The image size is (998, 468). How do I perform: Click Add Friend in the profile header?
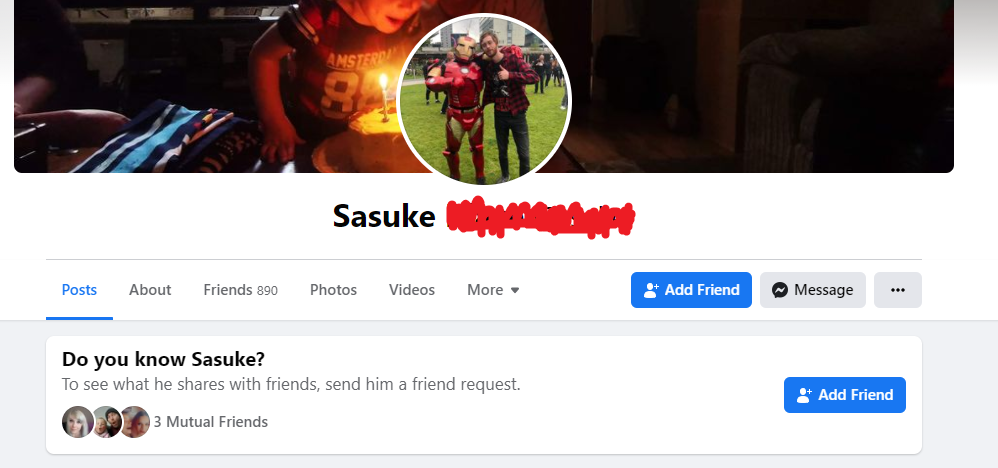(x=691, y=290)
